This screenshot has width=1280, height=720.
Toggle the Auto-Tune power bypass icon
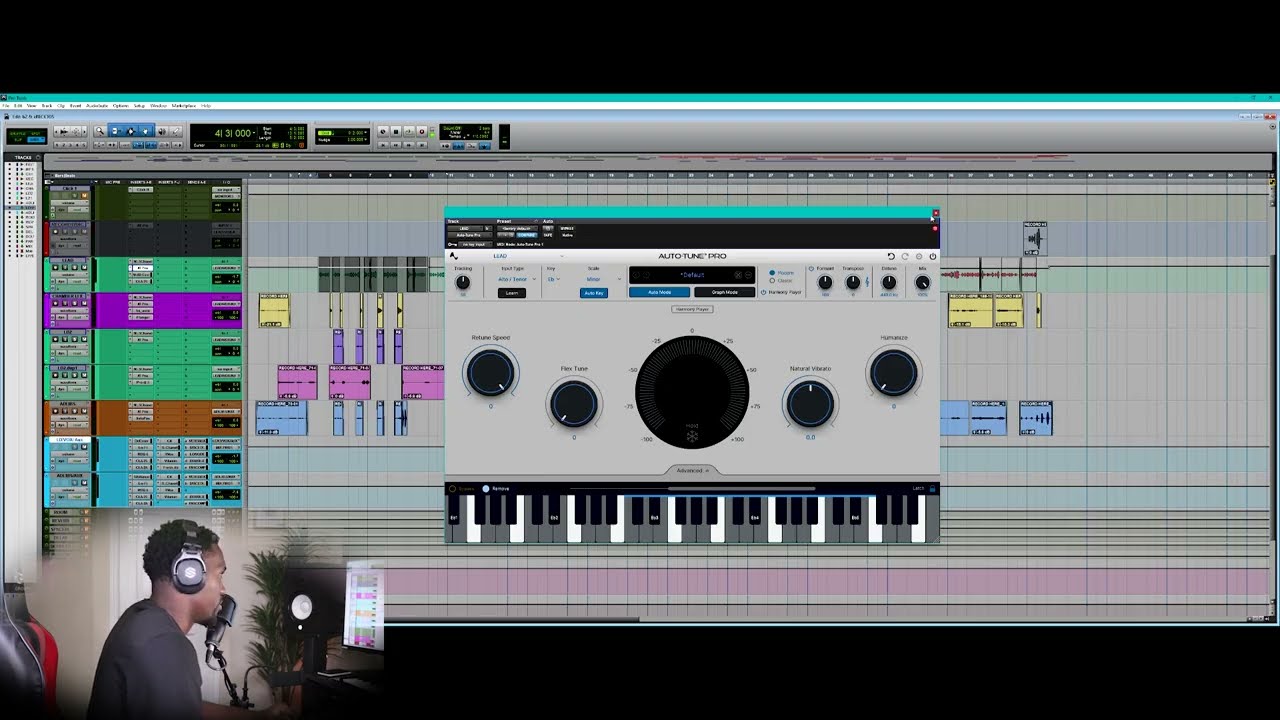[x=933, y=256]
